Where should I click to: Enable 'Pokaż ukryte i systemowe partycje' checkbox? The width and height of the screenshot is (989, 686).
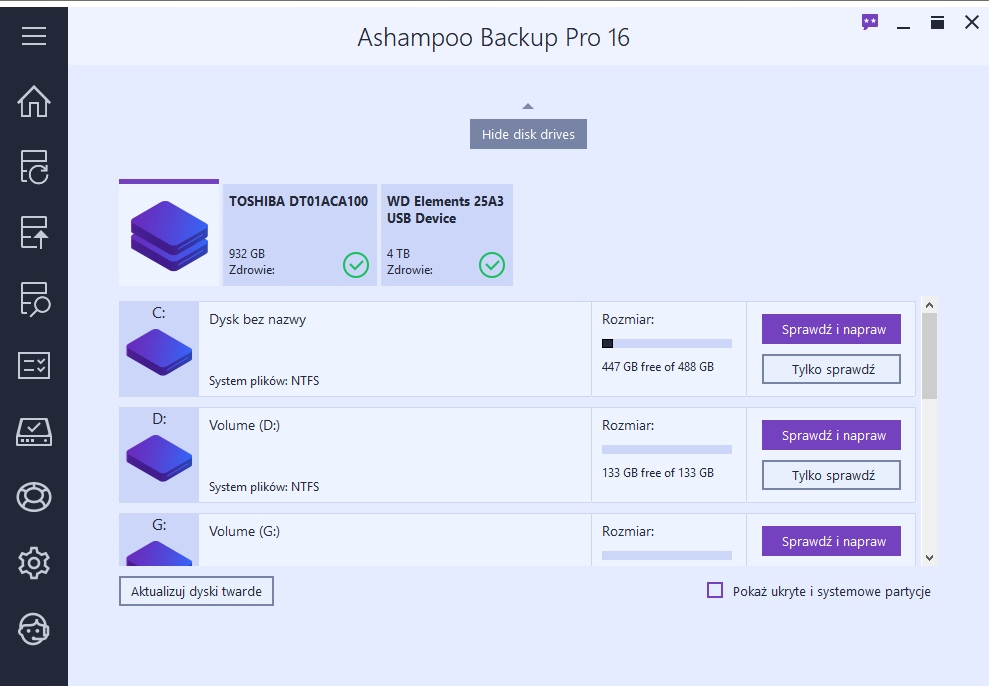coord(715,591)
